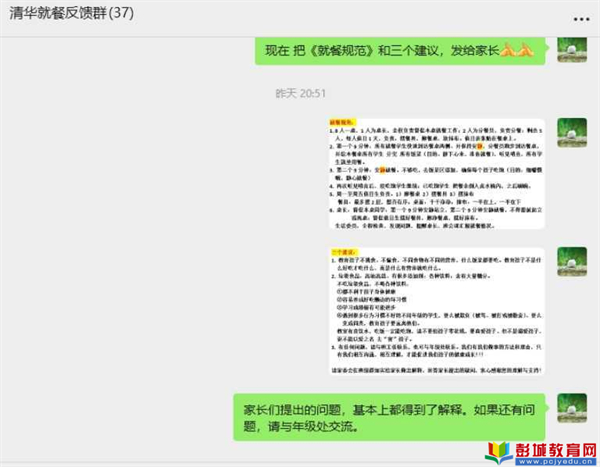Screen dimensions: 600x467
Task: Click avatar beside the 就餐规范 和三个建议 message
Action: [572, 50]
